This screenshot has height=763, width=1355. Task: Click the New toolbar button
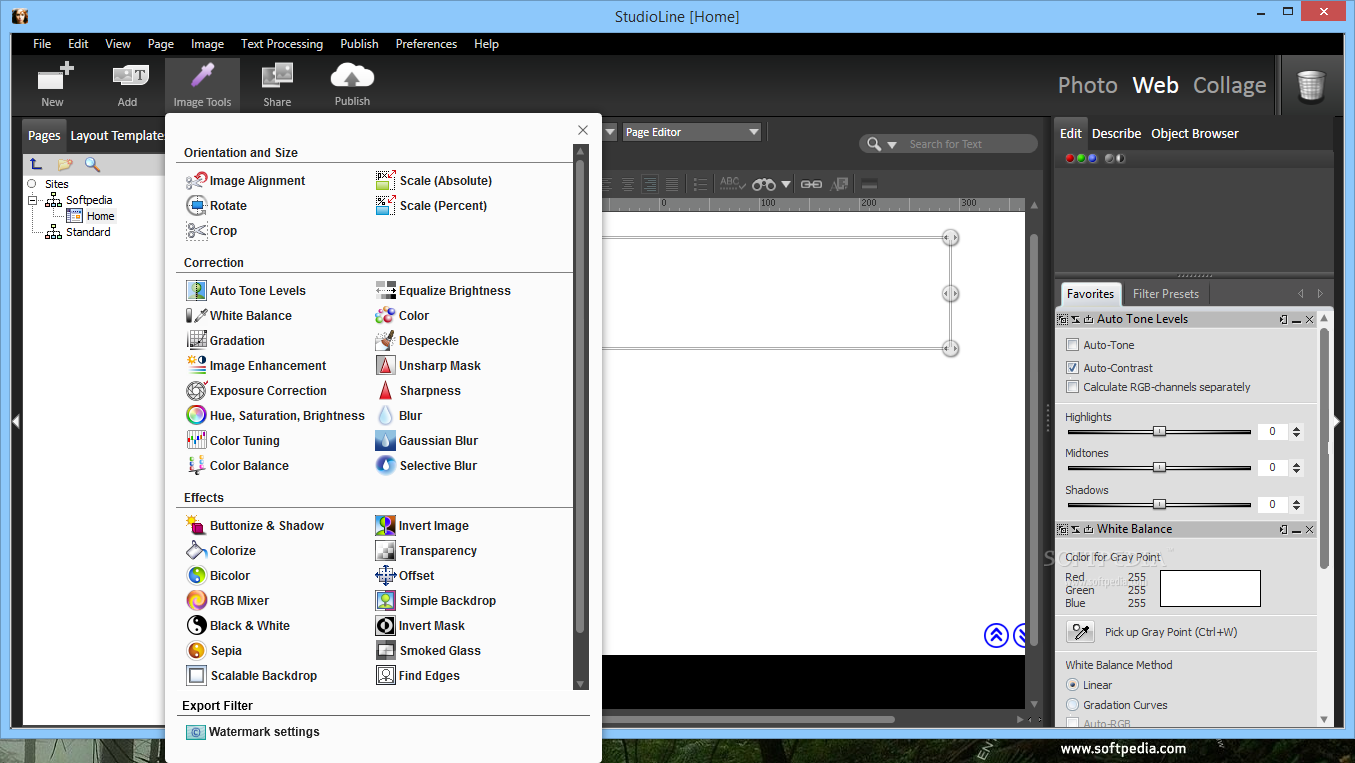[52, 85]
